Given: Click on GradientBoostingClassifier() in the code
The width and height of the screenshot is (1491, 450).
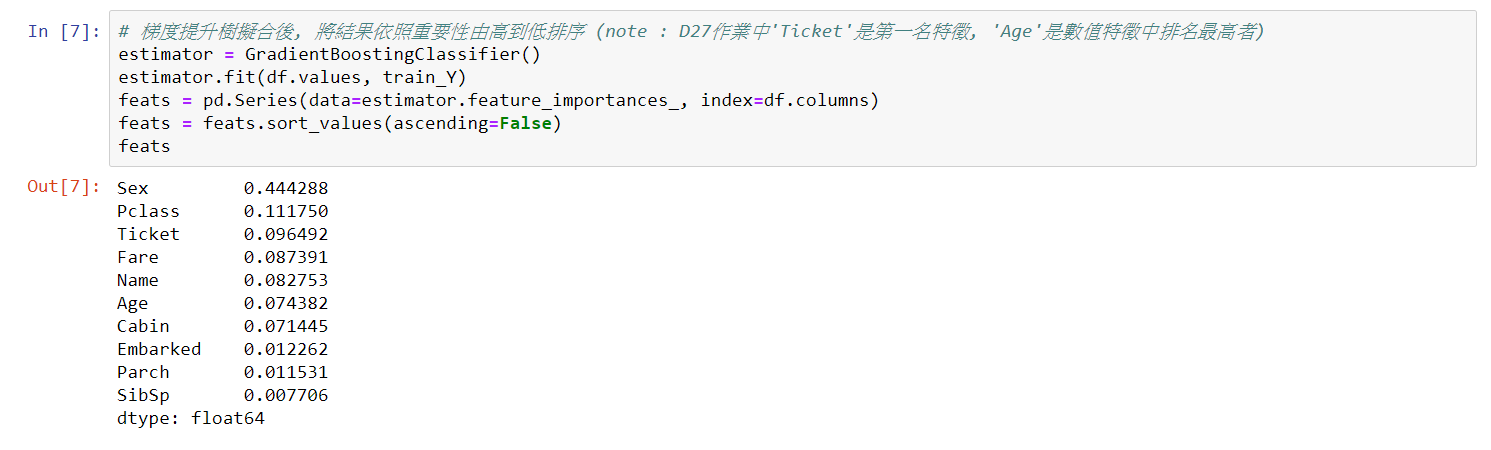Looking at the screenshot, I should coord(393,54).
